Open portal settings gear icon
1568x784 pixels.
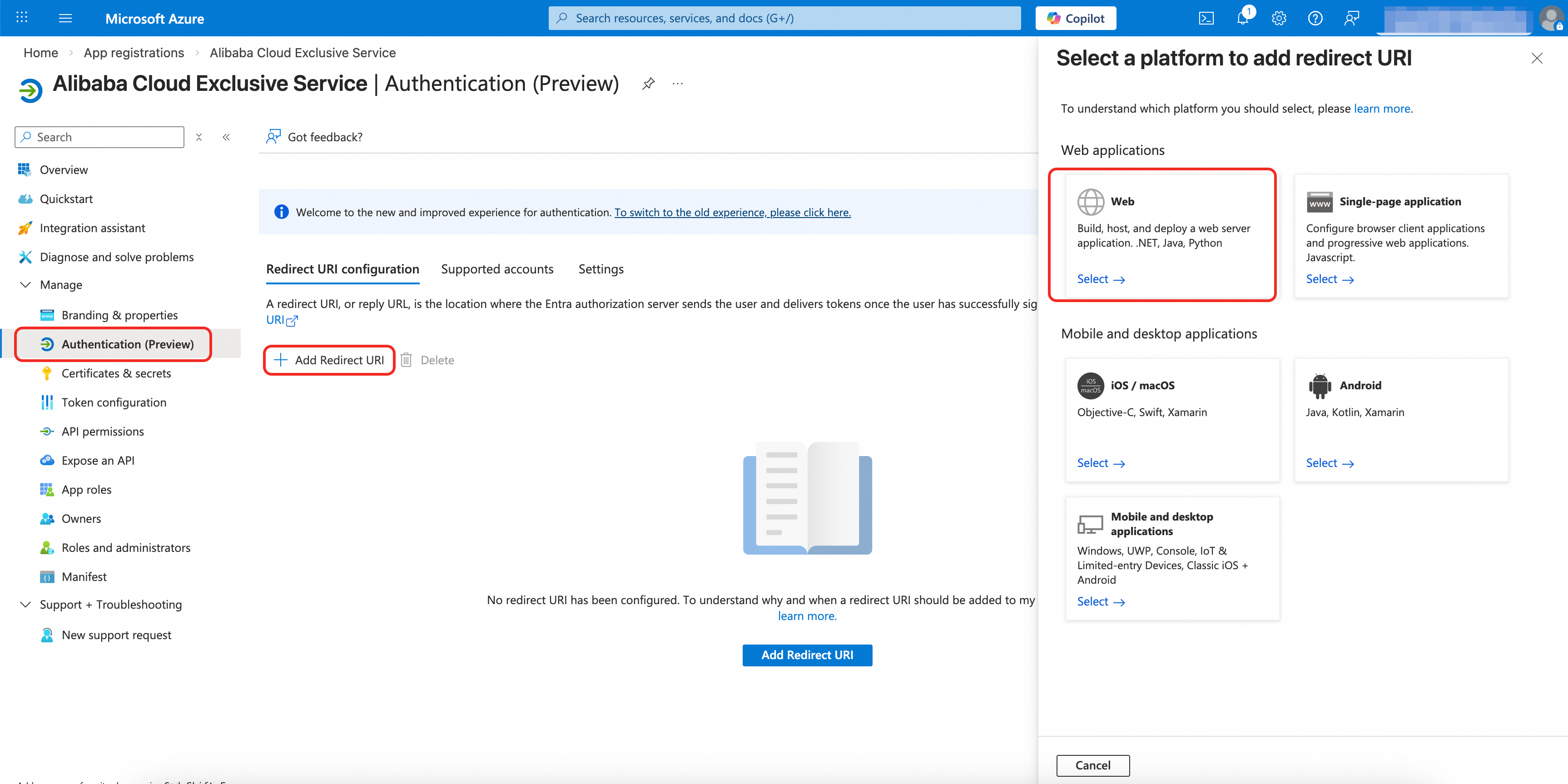(x=1279, y=18)
